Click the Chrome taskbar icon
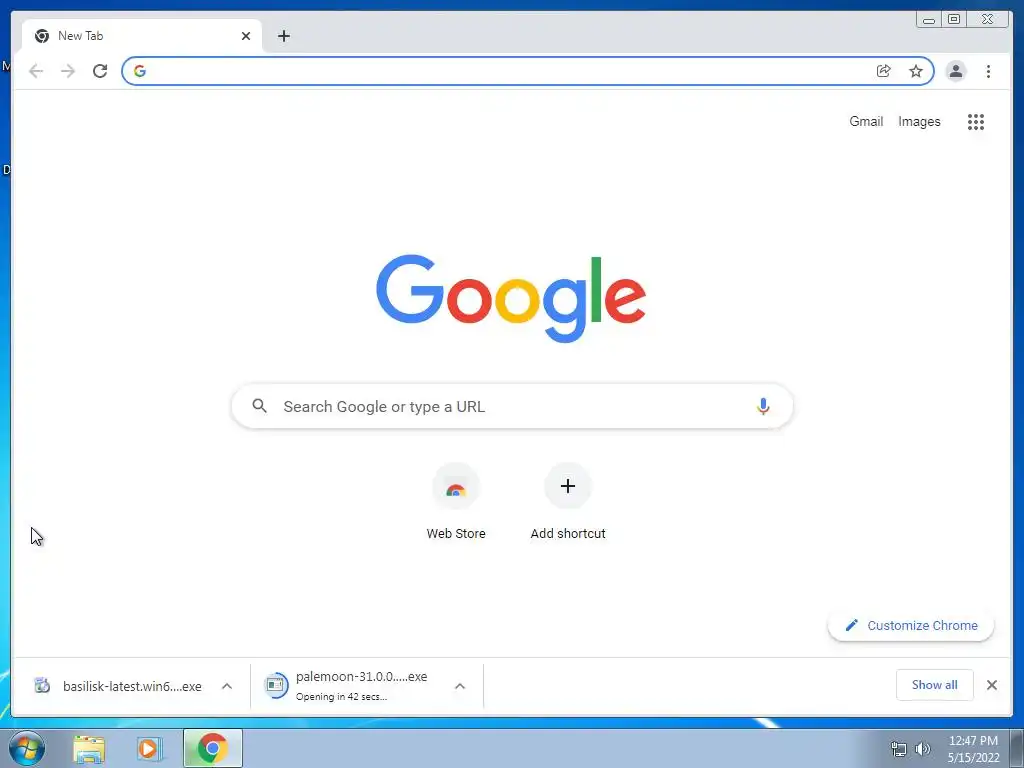Viewport: 1024px width, 768px height. click(213, 748)
